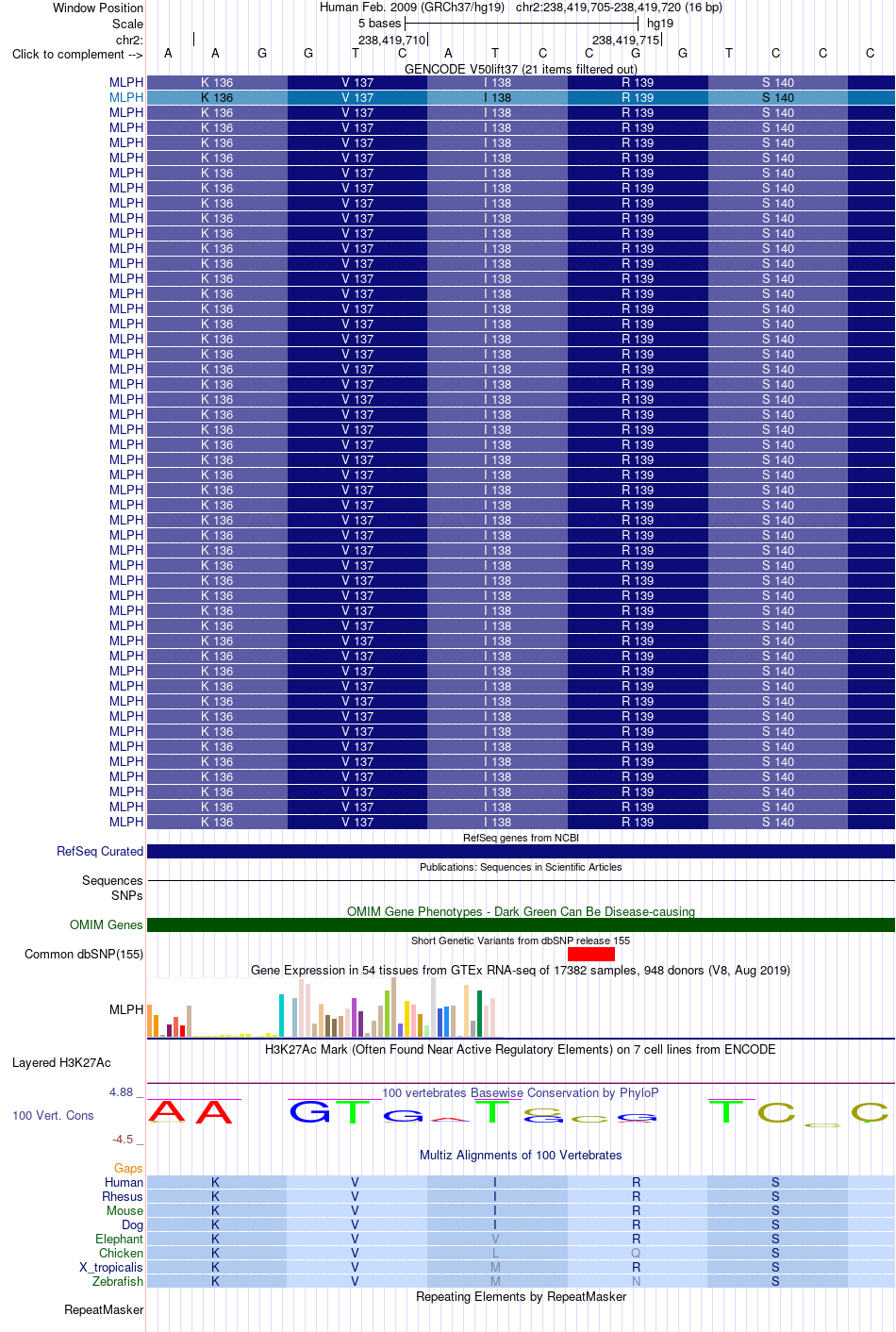Click the 4.88 PhyloP upper scale value
This screenshot has height=1332, width=896.
(x=122, y=1092)
